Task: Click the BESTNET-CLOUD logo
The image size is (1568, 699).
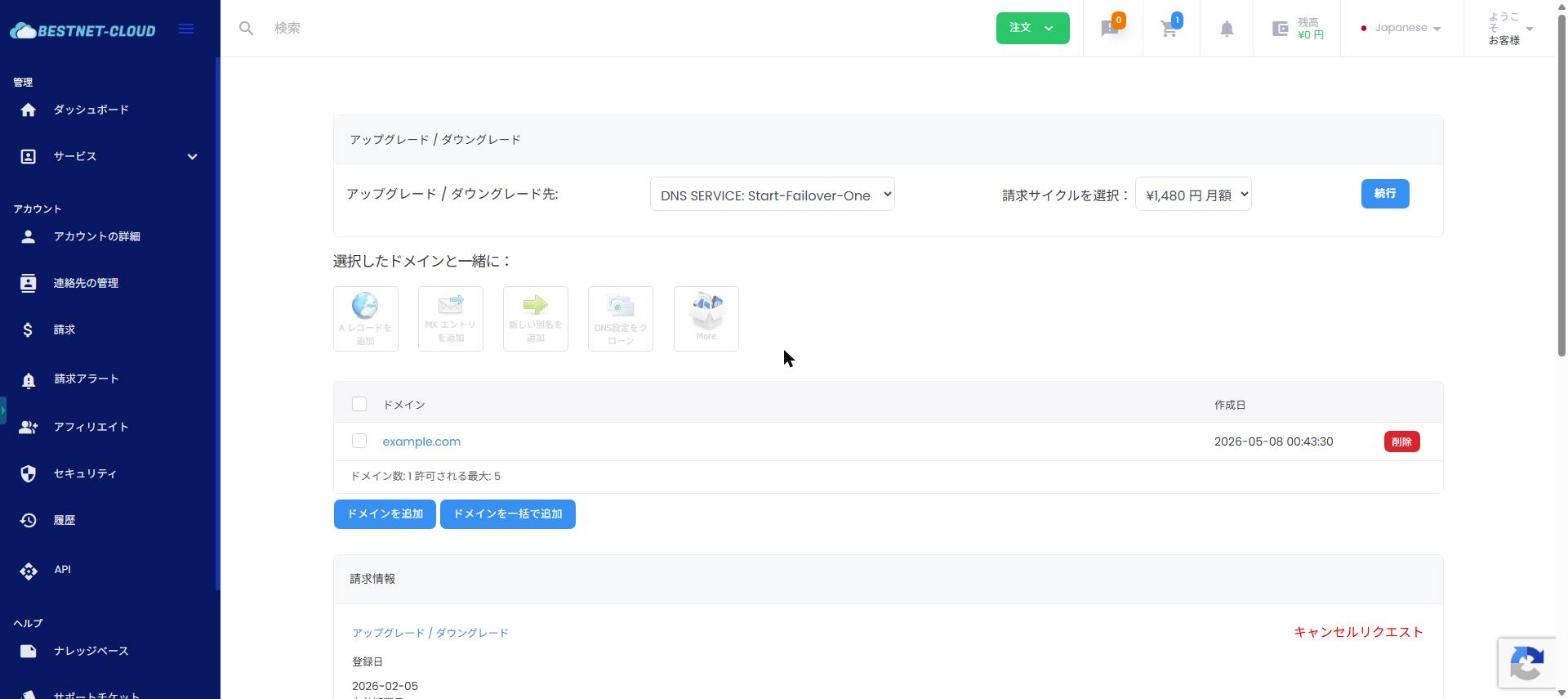Action: 82,30
